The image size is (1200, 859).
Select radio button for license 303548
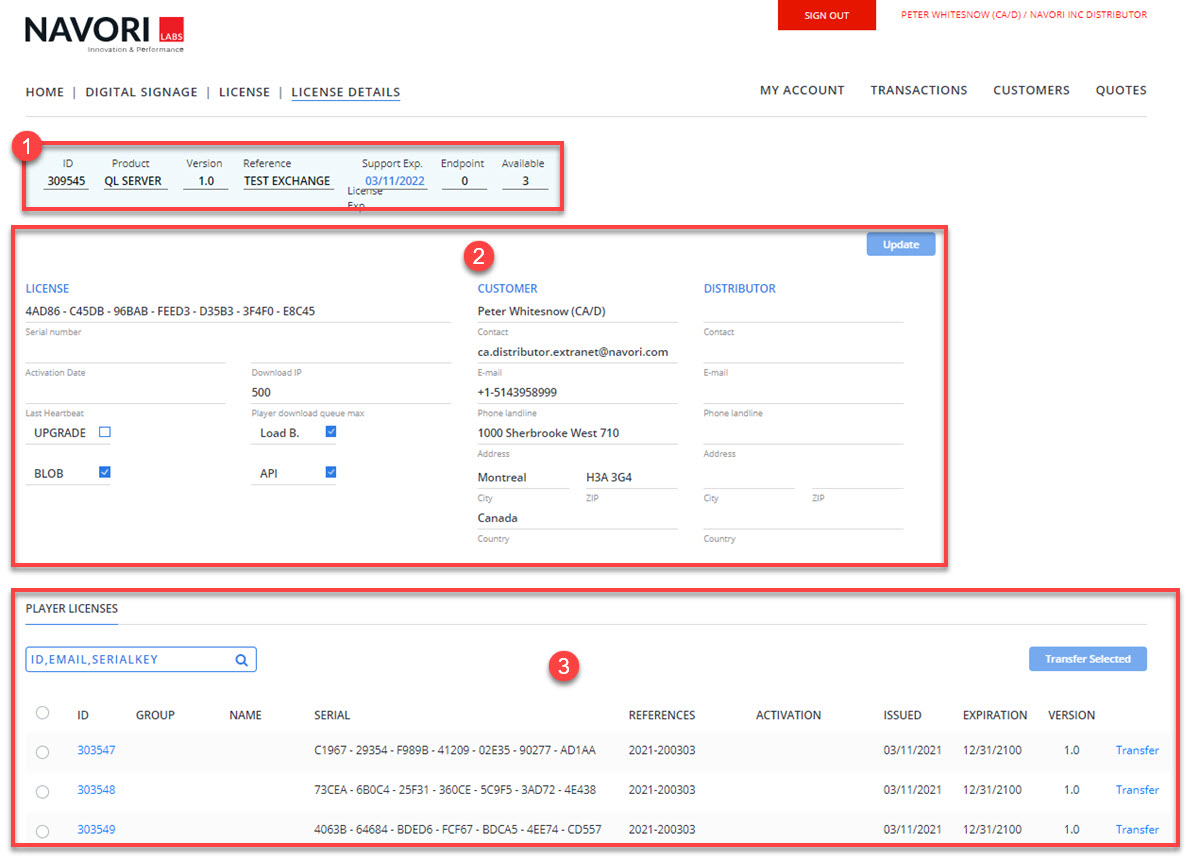[42, 791]
